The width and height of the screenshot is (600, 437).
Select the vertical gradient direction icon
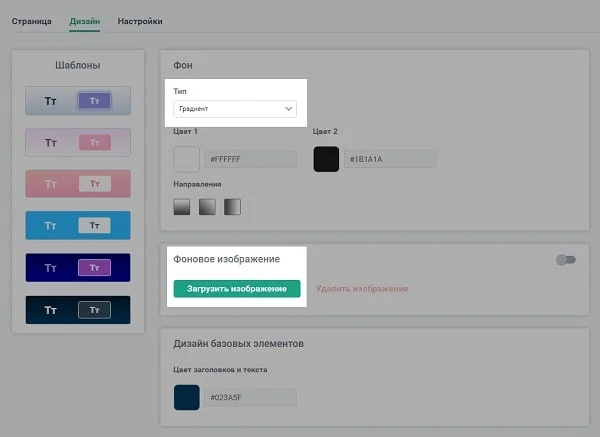pyautogui.click(x=182, y=207)
